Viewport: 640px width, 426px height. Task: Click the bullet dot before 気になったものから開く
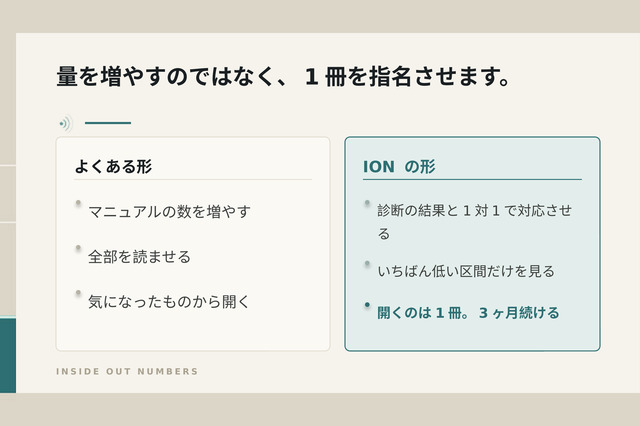click(78, 293)
